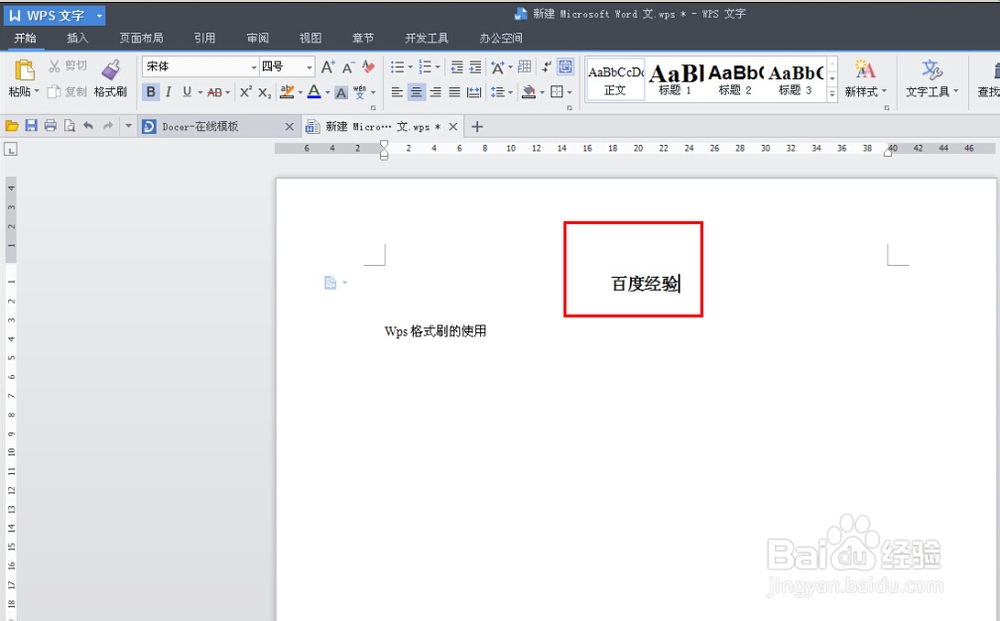This screenshot has height=621, width=1000.
Task: Switch to the 视图 (View) tab
Action: pos(311,38)
